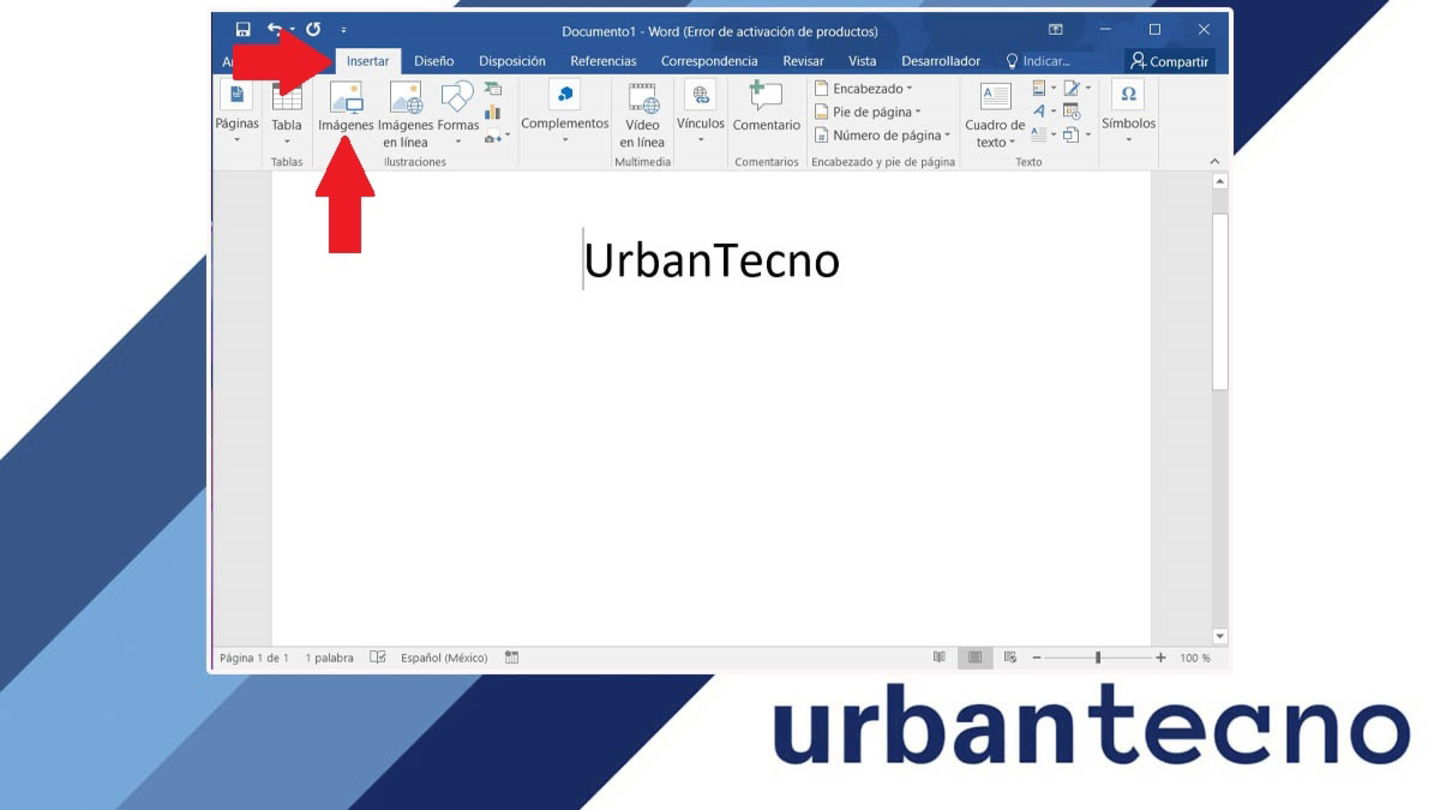Click the 100 % zoom level
Image resolution: width=1440 pixels, height=810 pixels.
pyautogui.click(x=1195, y=658)
